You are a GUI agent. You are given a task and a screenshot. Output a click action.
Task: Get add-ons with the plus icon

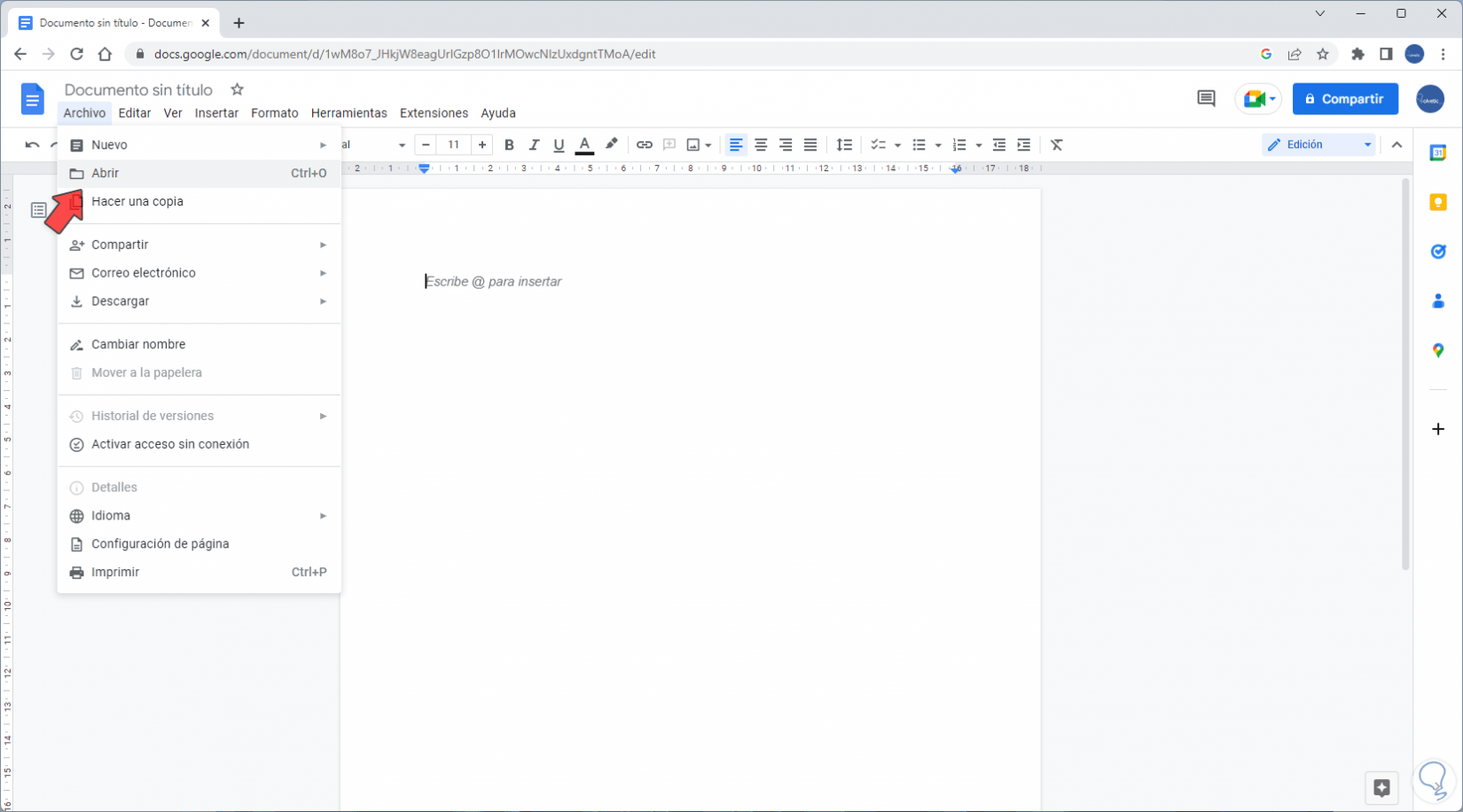point(1438,429)
